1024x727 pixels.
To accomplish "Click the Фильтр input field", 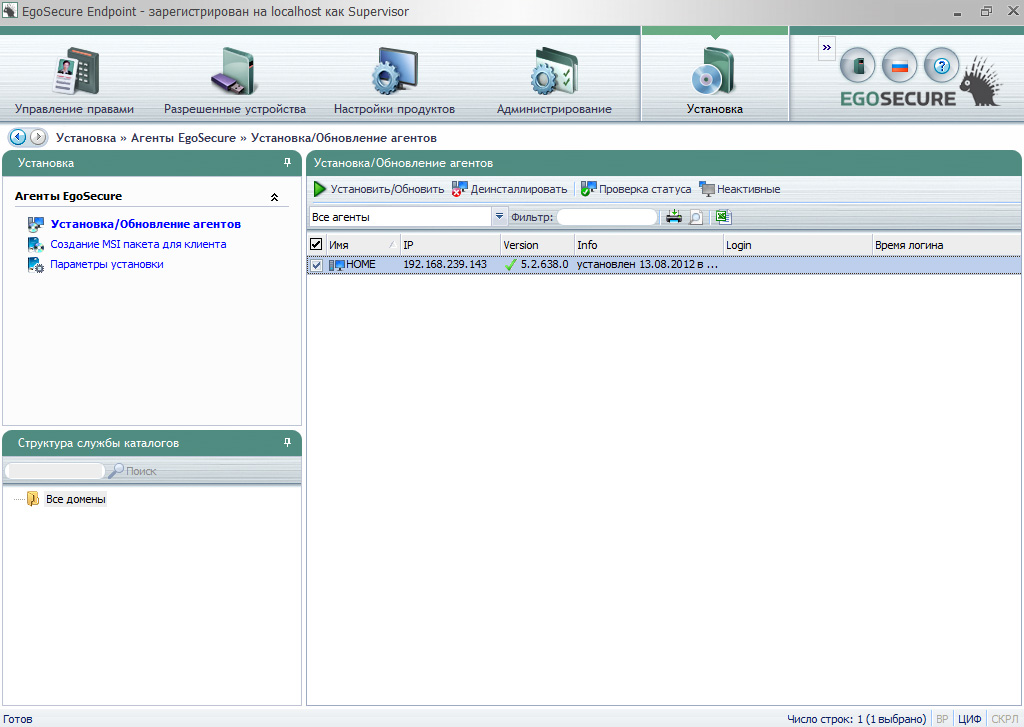I will (x=607, y=217).
